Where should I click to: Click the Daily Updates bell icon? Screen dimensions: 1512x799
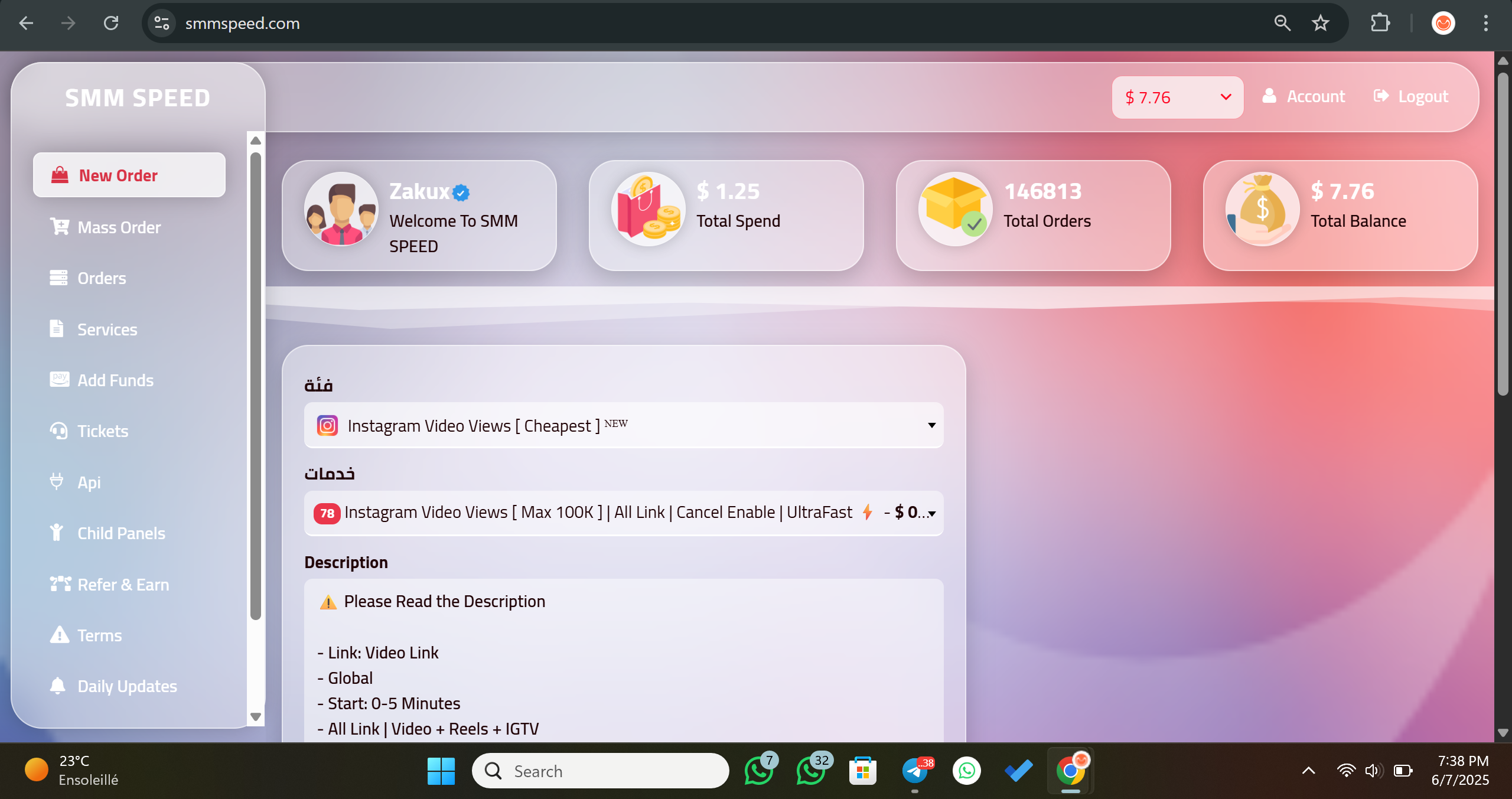(58, 686)
